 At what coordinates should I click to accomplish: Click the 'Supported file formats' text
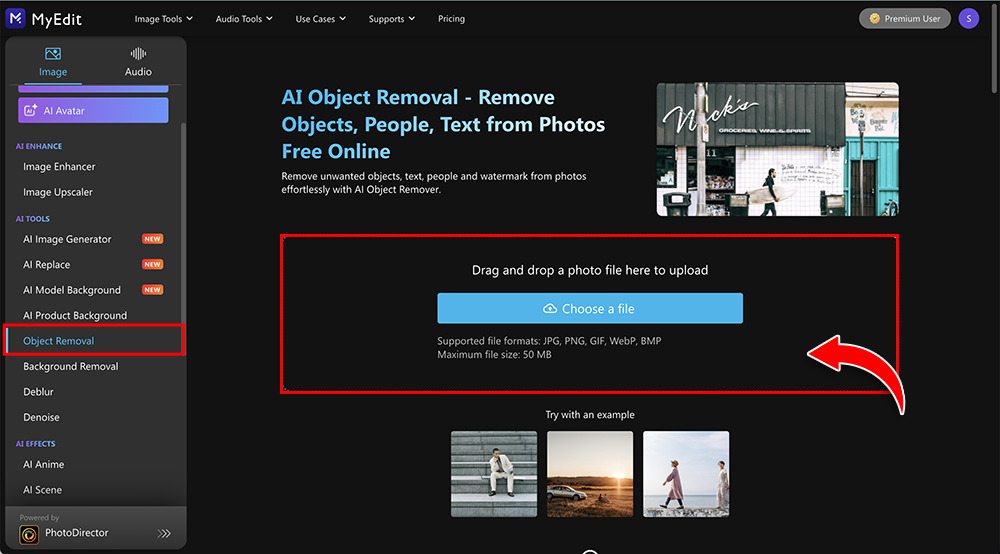[x=549, y=341]
